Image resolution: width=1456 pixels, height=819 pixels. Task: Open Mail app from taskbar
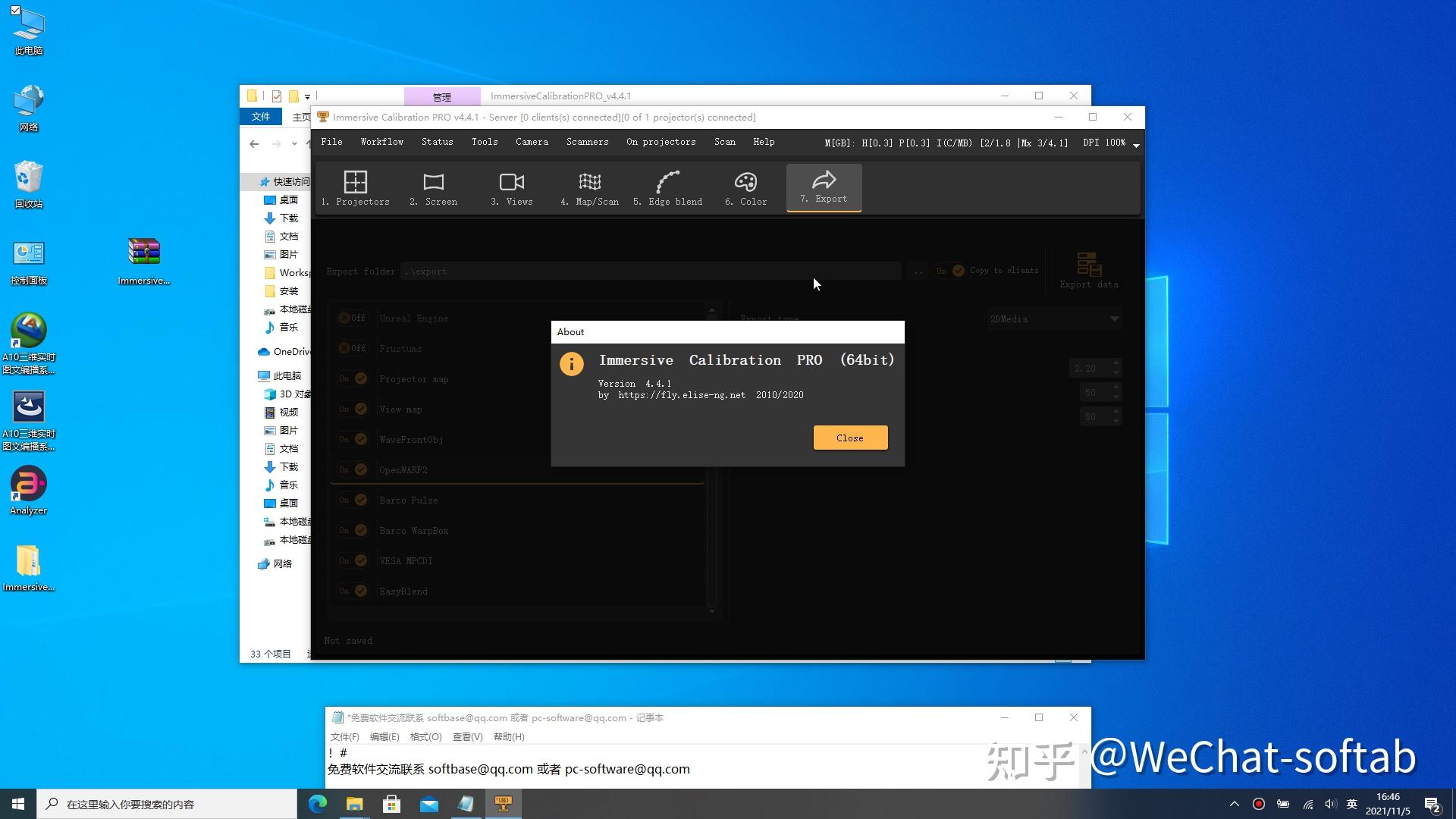click(x=429, y=804)
